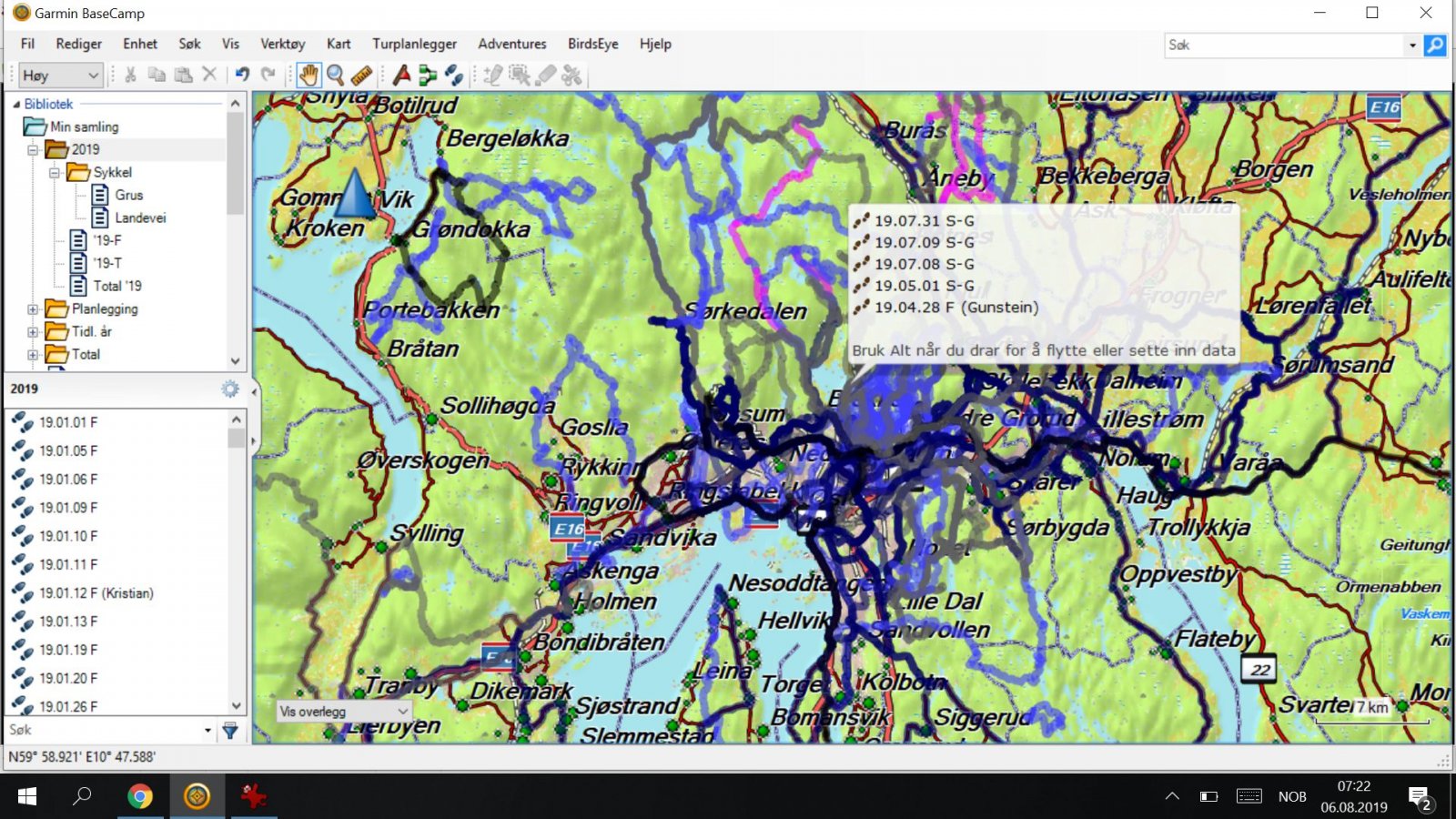Select the New Track footprints tool
This screenshot has width=1456, height=819.
pos(454,75)
